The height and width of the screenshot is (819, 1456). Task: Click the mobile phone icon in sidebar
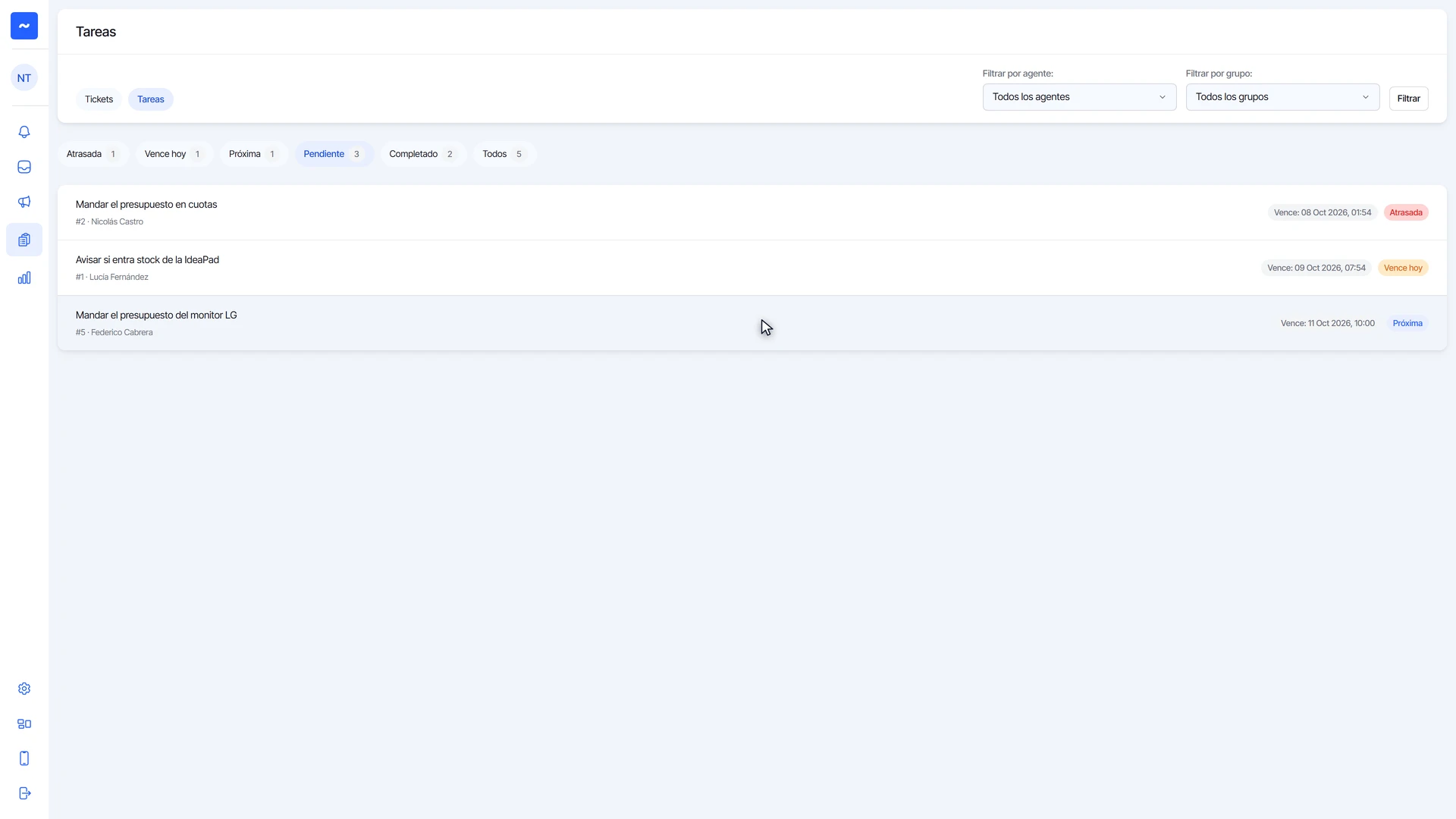click(24, 758)
